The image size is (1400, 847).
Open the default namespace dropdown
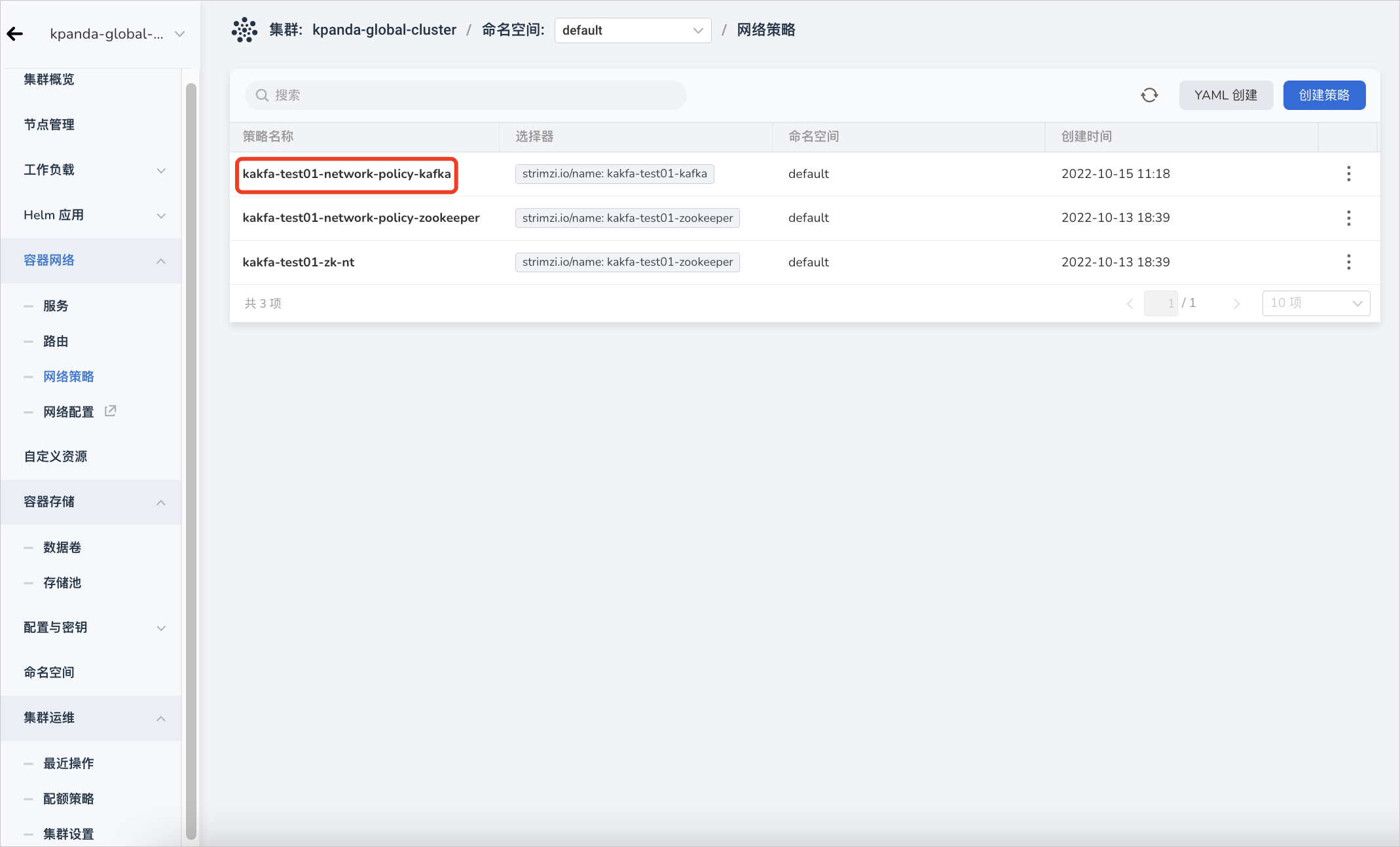click(x=633, y=30)
